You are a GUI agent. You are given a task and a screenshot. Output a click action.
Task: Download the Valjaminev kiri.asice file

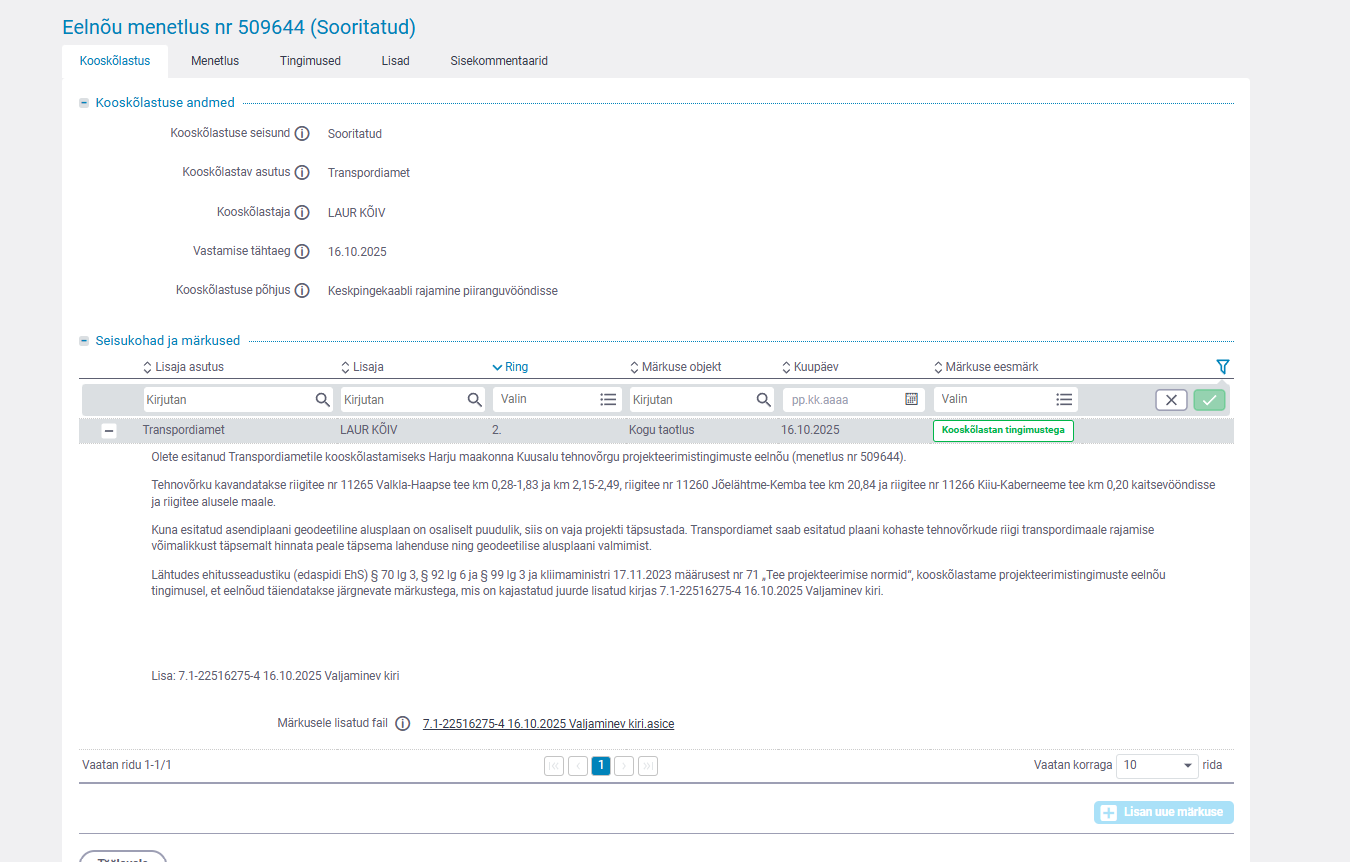548,724
